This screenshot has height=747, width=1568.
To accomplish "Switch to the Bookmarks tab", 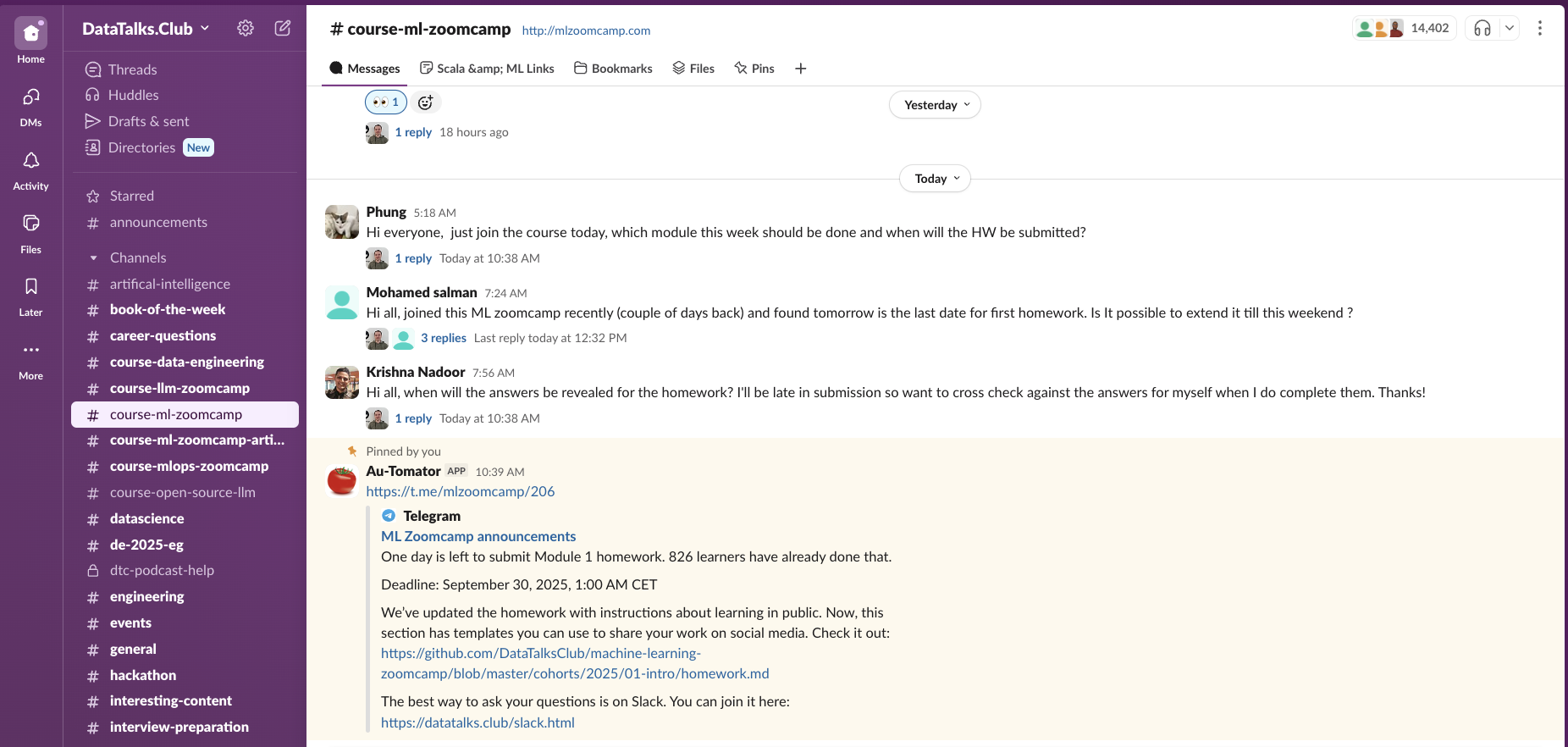I will [x=613, y=69].
